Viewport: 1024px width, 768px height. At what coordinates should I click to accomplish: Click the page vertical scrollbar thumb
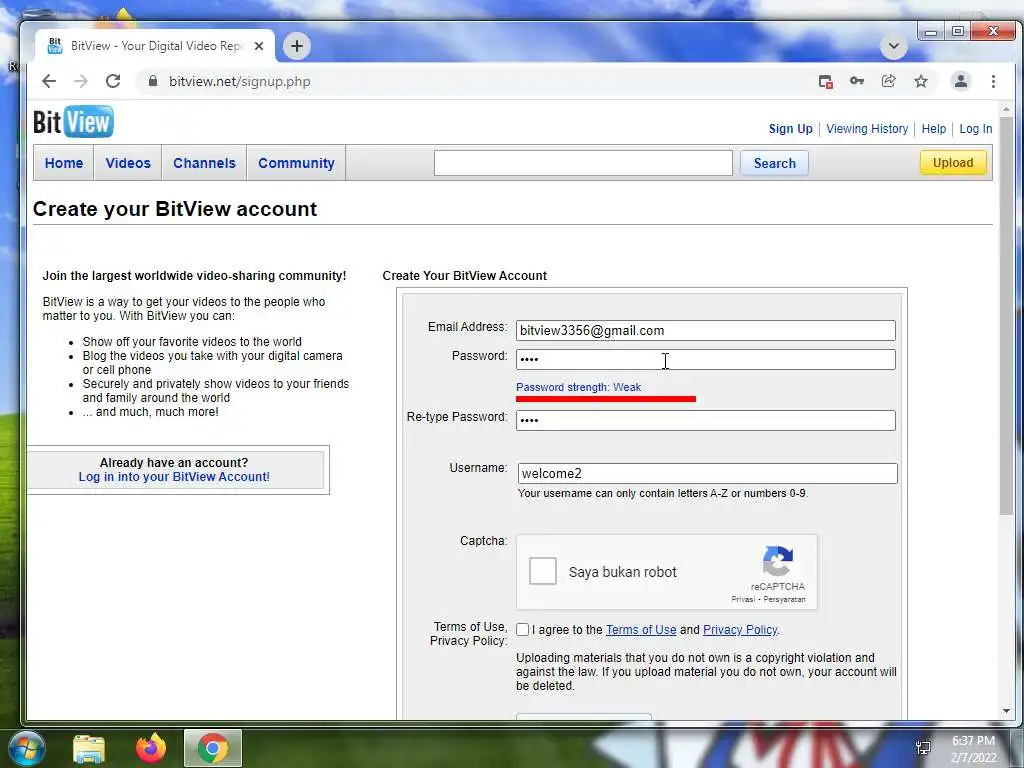(x=1006, y=315)
